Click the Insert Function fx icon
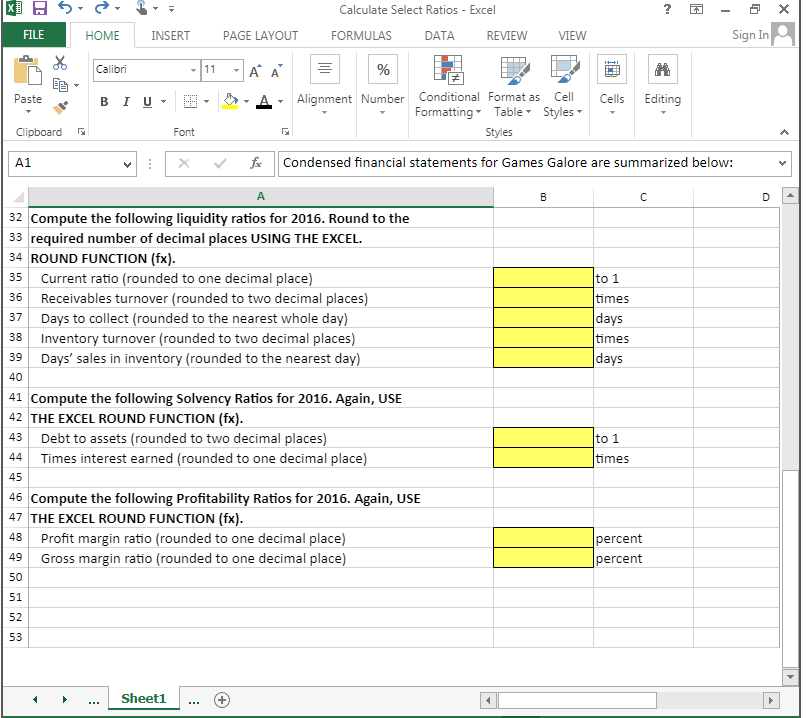 (x=255, y=163)
